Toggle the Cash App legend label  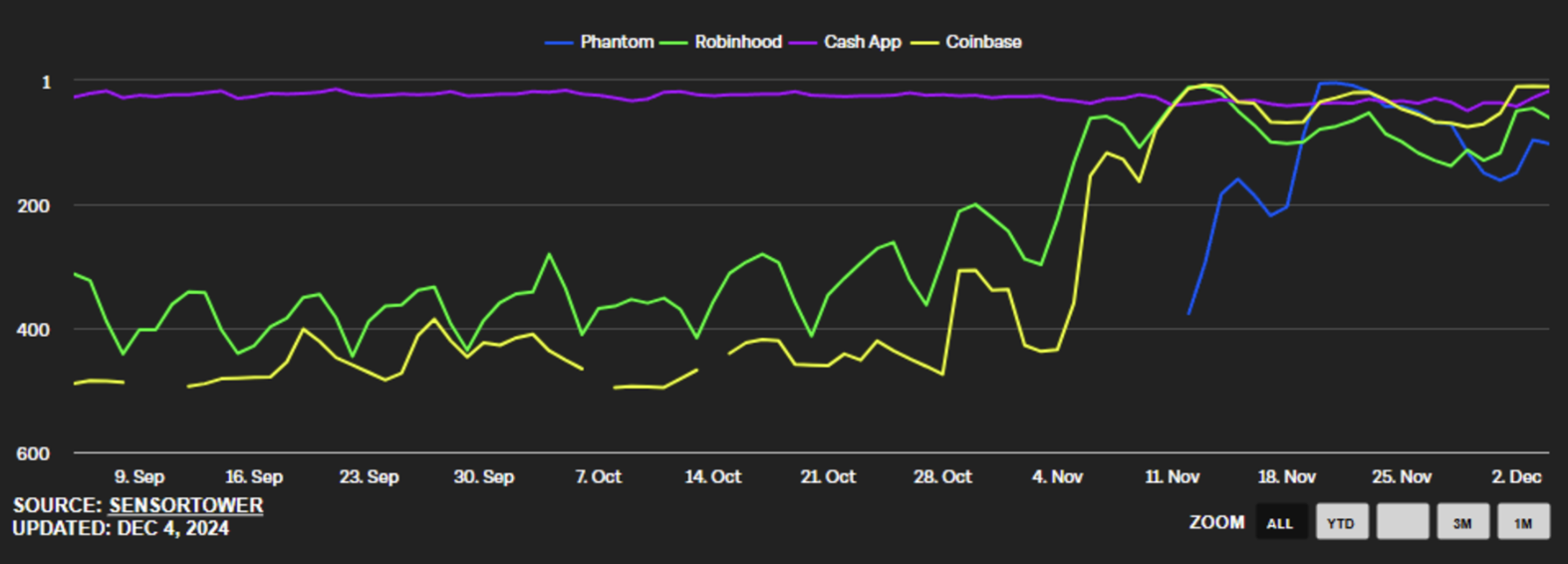click(x=863, y=42)
